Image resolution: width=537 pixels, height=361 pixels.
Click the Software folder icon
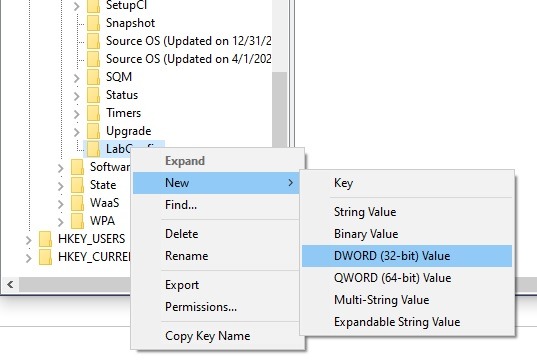tap(77, 167)
